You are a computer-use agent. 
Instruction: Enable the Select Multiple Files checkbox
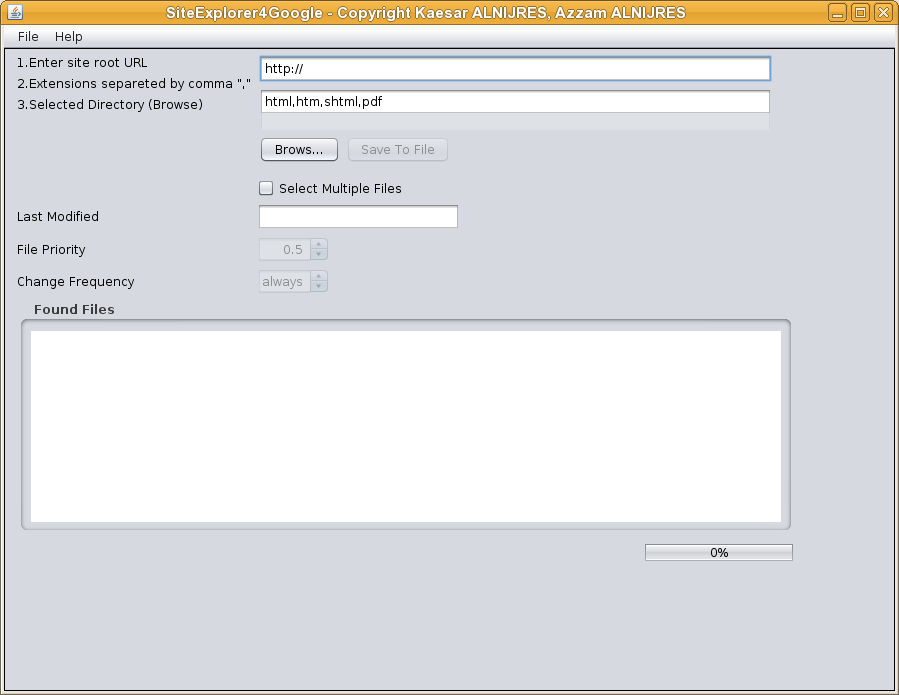point(266,188)
